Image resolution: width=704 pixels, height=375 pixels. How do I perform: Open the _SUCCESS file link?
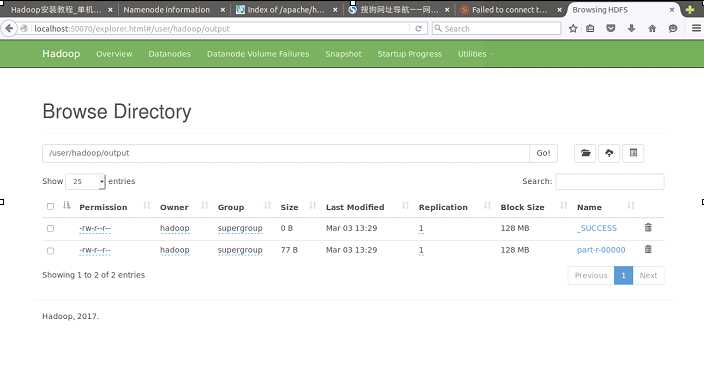pyautogui.click(x=597, y=228)
